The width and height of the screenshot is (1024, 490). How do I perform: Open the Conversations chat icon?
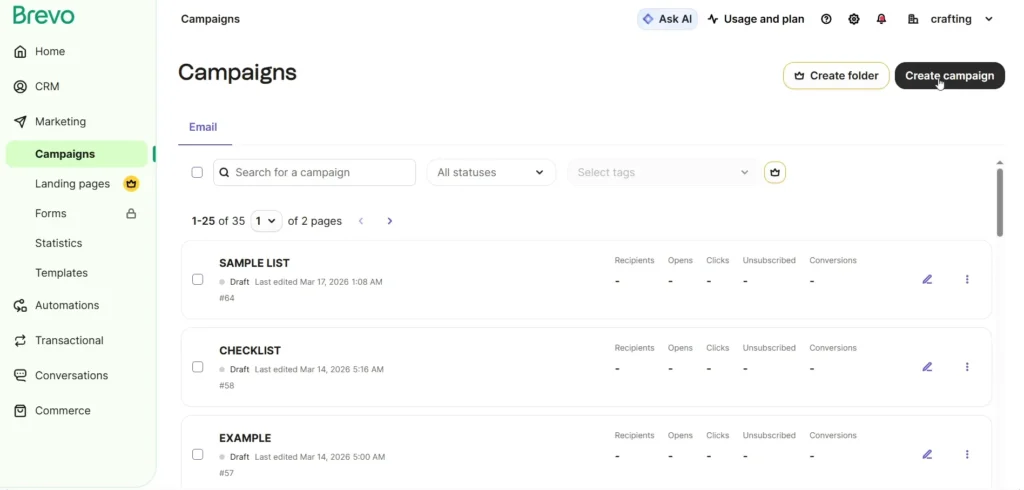point(20,376)
